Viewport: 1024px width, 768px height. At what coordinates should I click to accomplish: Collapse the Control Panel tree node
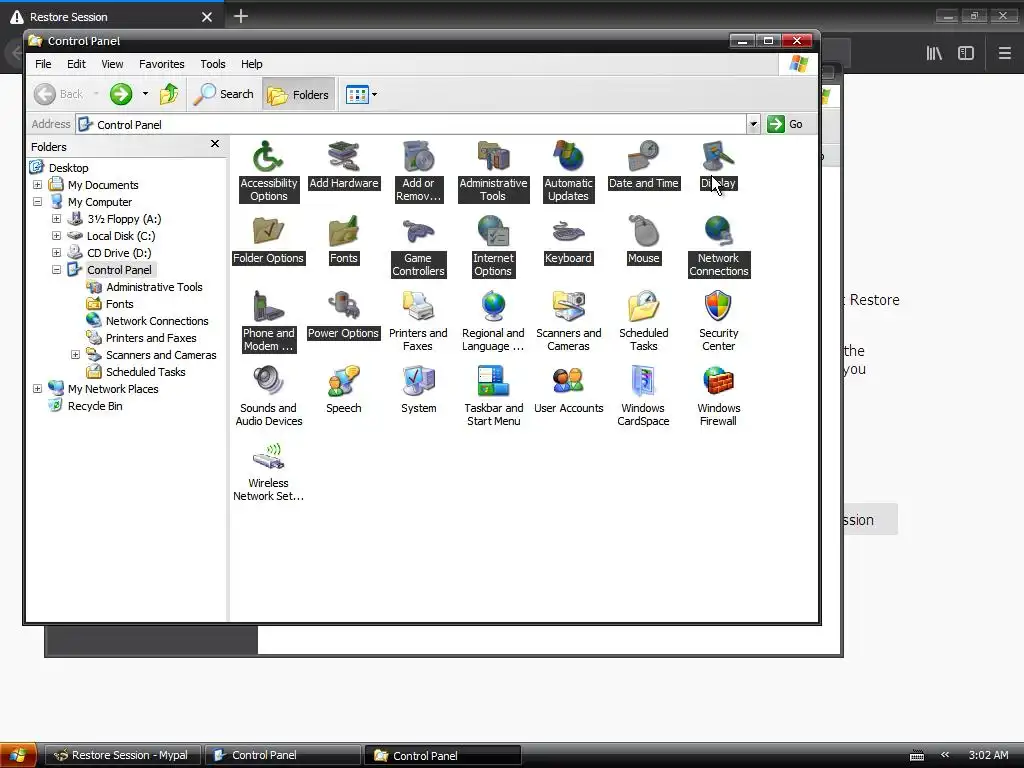click(x=56, y=270)
